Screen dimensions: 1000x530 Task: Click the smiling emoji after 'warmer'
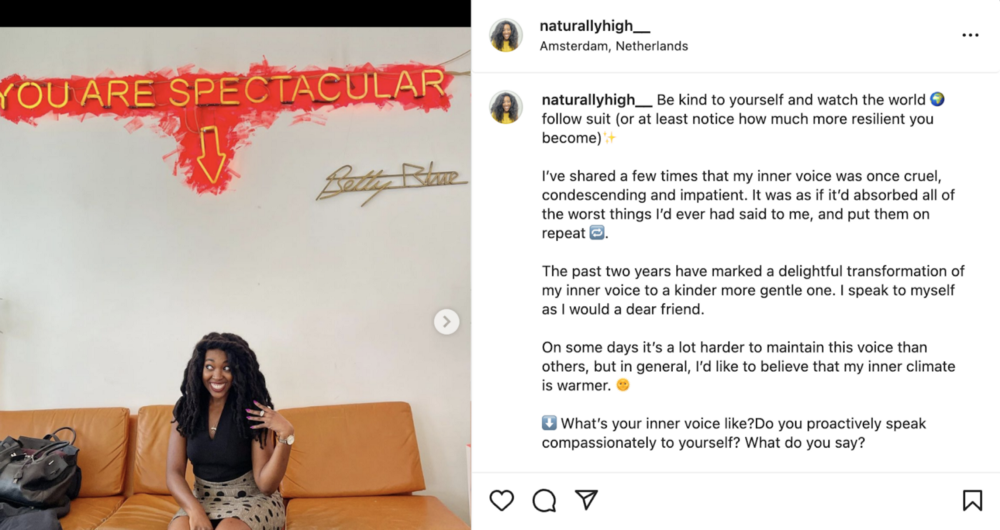point(623,385)
